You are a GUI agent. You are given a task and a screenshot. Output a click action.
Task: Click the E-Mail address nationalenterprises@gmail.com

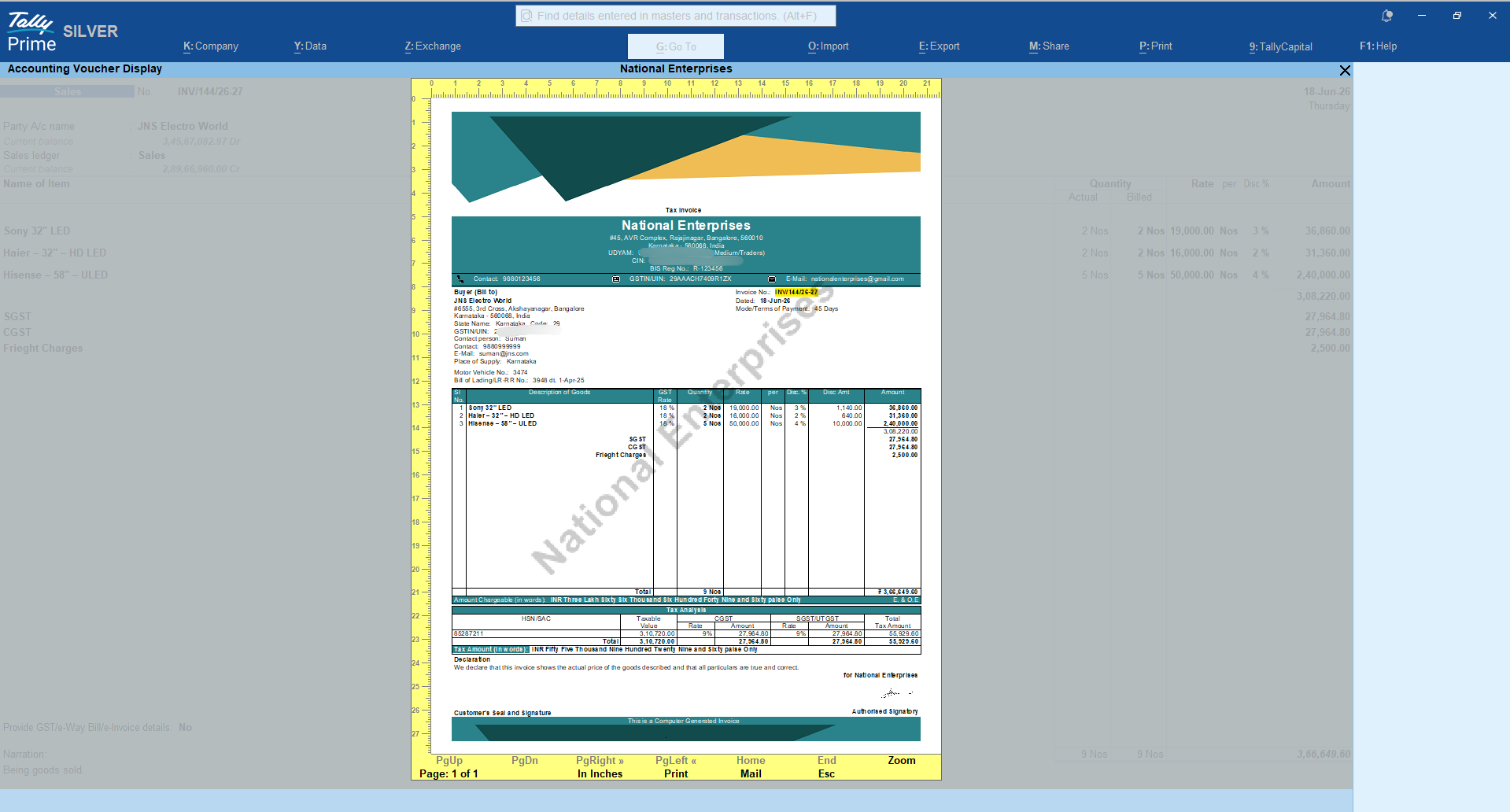coord(858,279)
